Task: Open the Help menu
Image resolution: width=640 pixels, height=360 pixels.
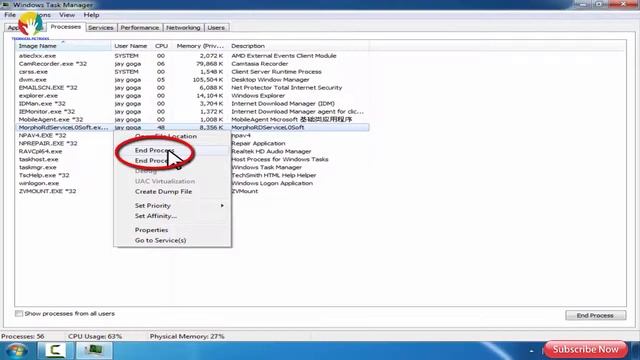Action: [91, 15]
